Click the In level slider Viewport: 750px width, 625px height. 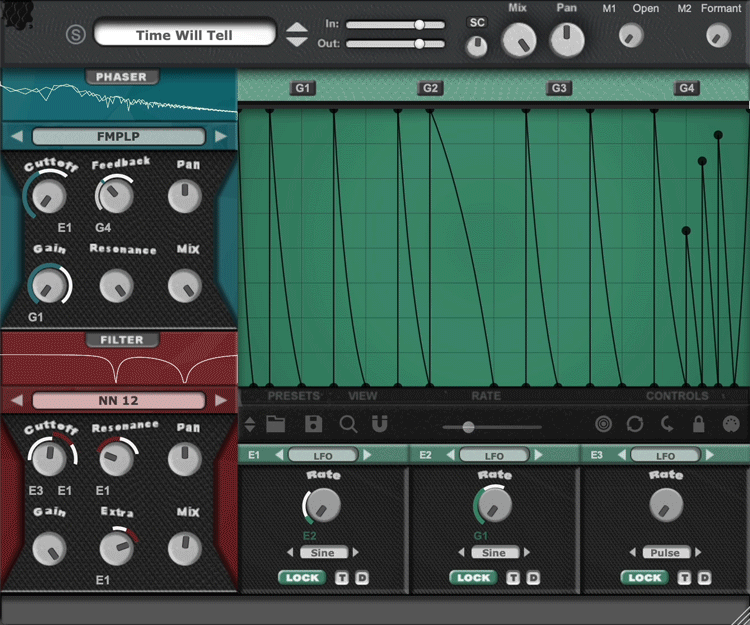tap(395, 24)
